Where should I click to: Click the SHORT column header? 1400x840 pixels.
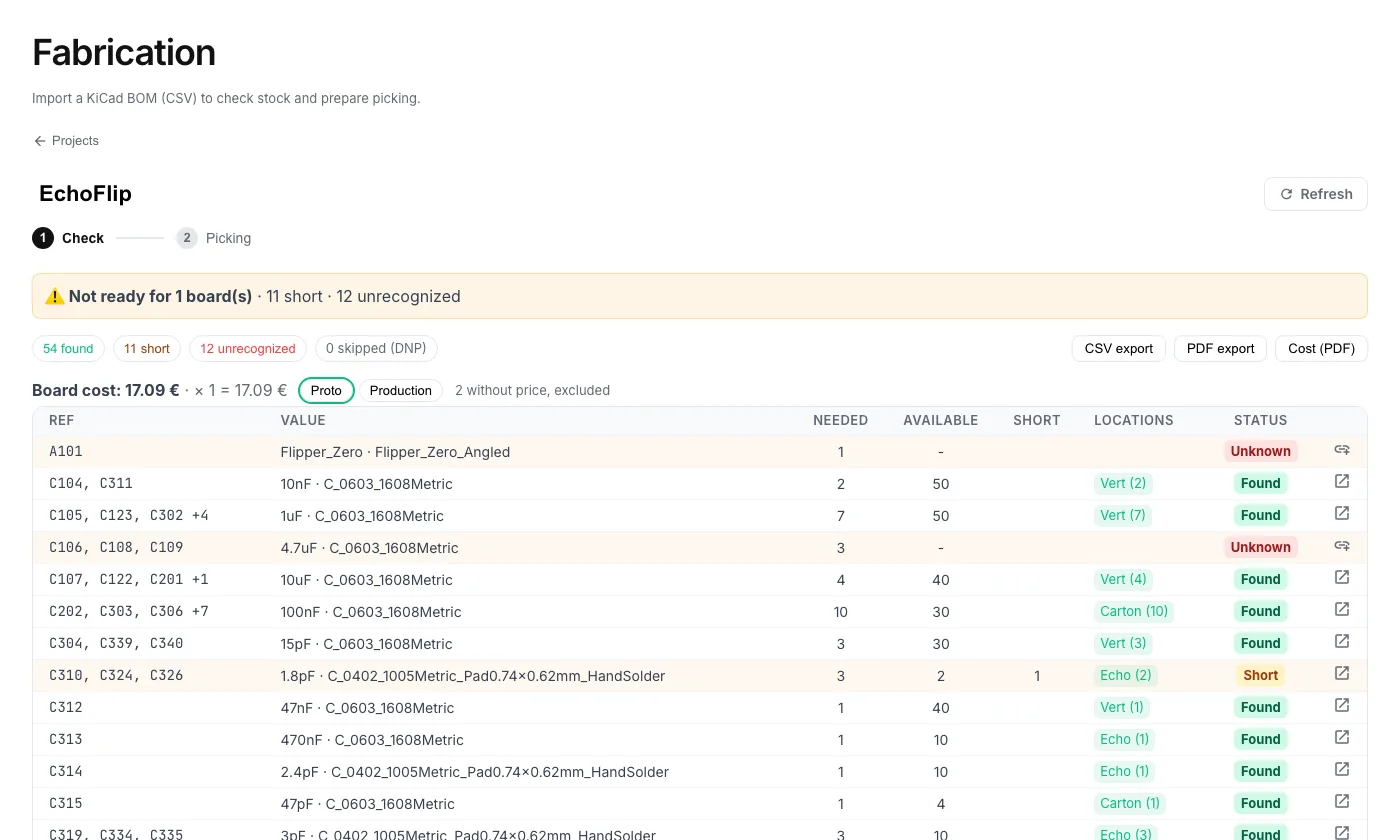click(x=1036, y=420)
